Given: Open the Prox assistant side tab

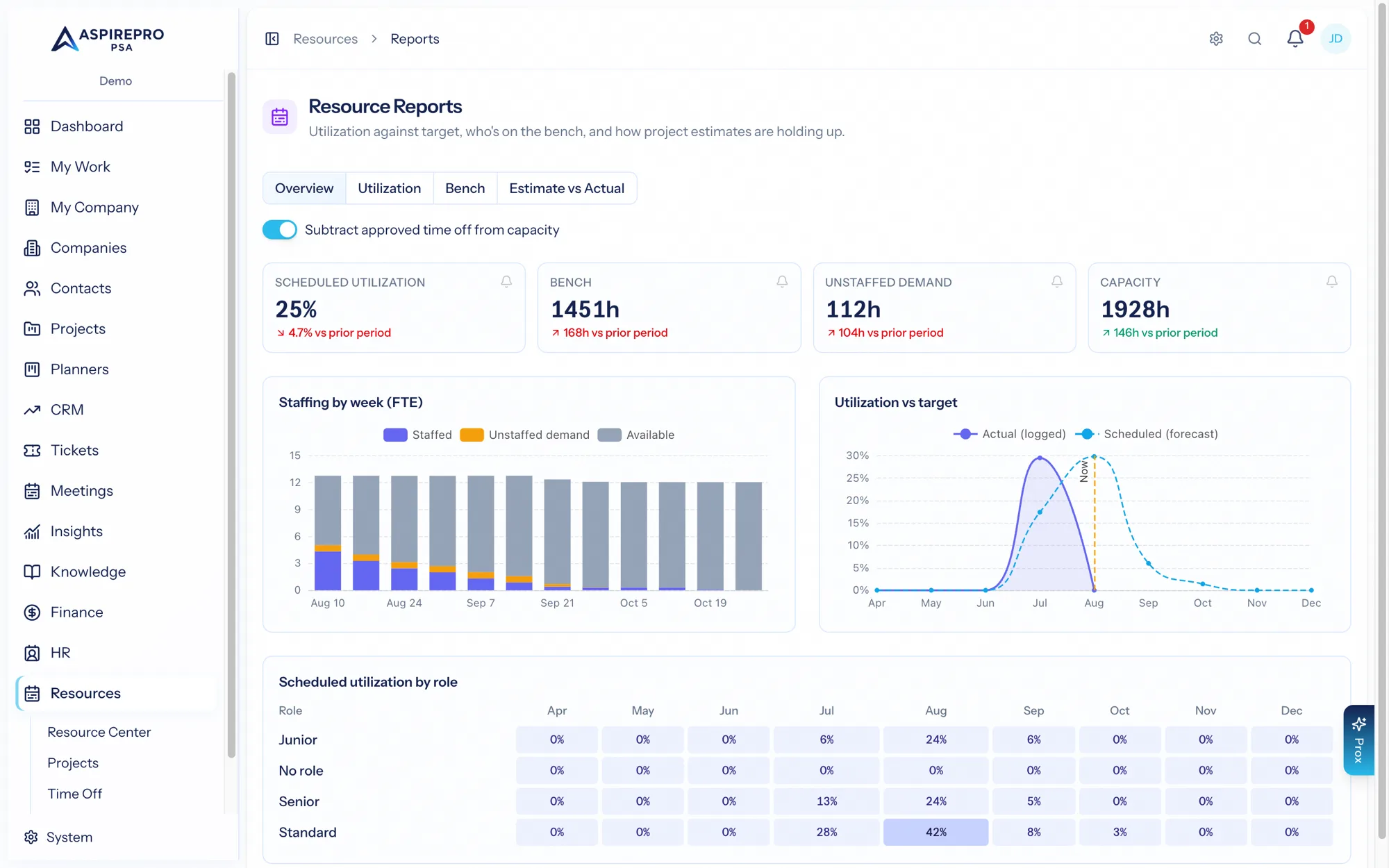Looking at the screenshot, I should click(1359, 740).
